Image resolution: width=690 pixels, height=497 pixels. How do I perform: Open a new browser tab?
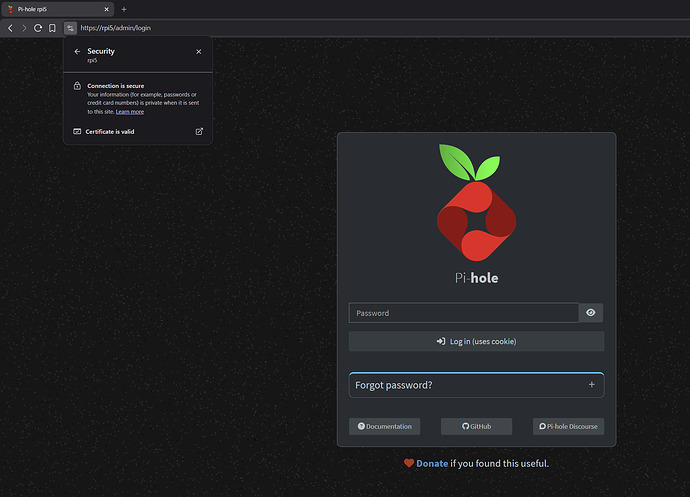(124, 9)
